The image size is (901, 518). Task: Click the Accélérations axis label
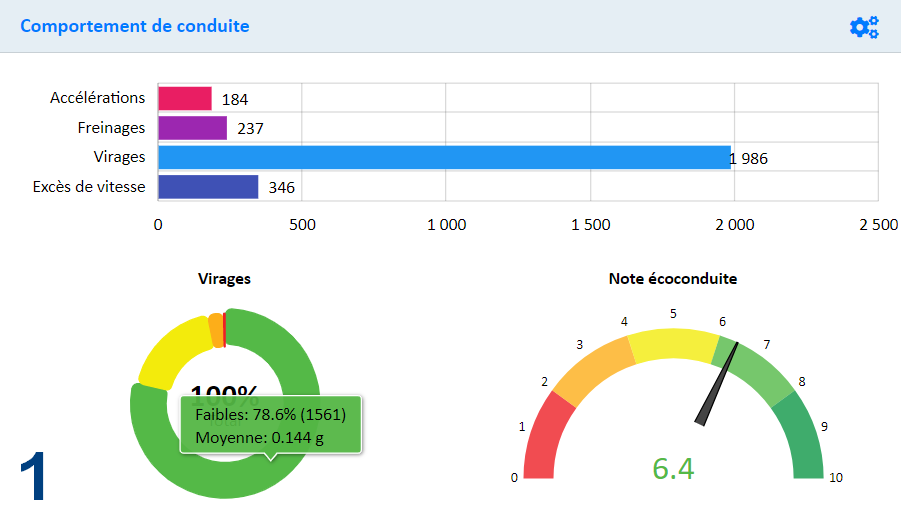[97, 98]
